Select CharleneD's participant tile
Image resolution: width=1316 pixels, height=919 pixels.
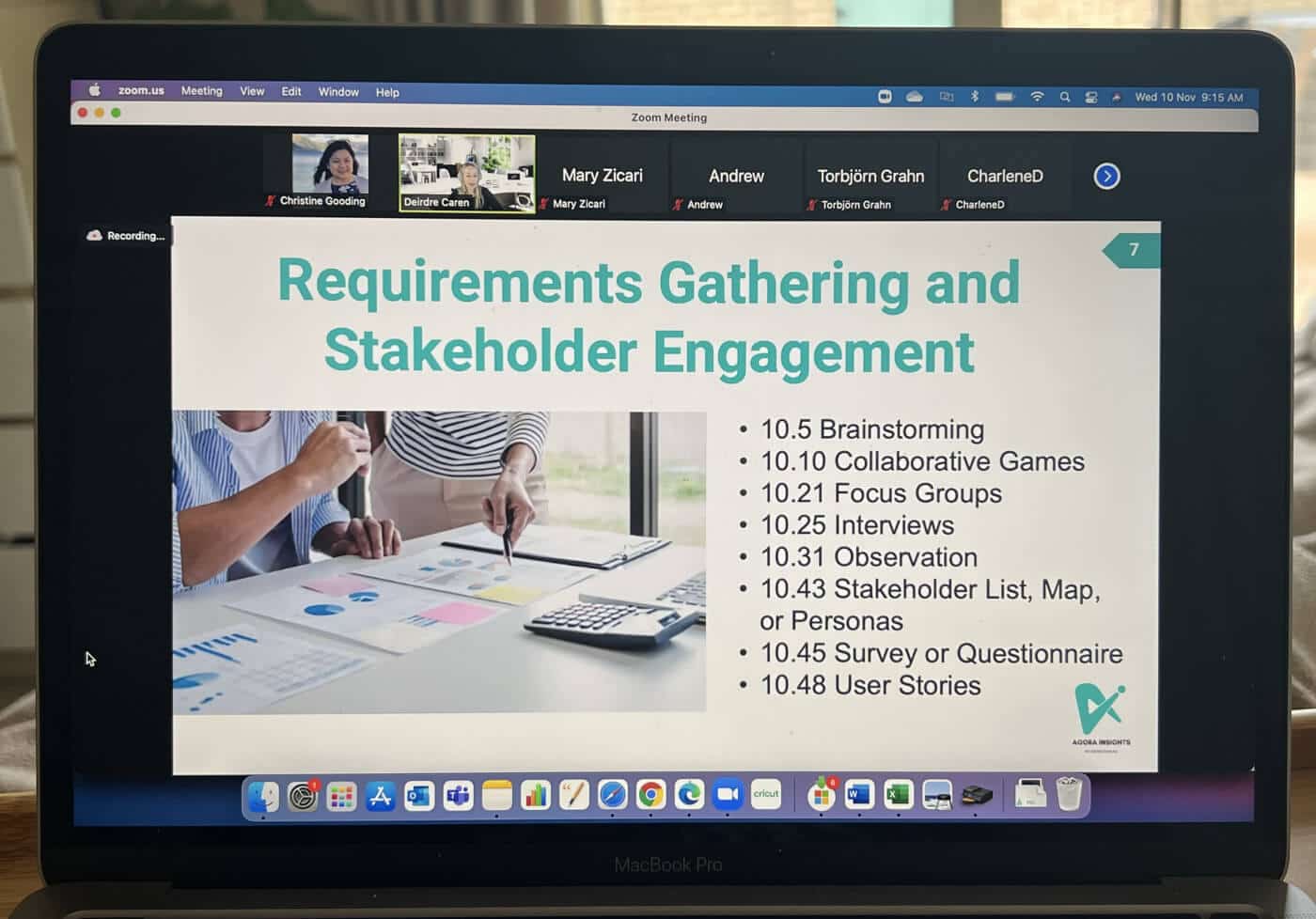tap(1005, 177)
